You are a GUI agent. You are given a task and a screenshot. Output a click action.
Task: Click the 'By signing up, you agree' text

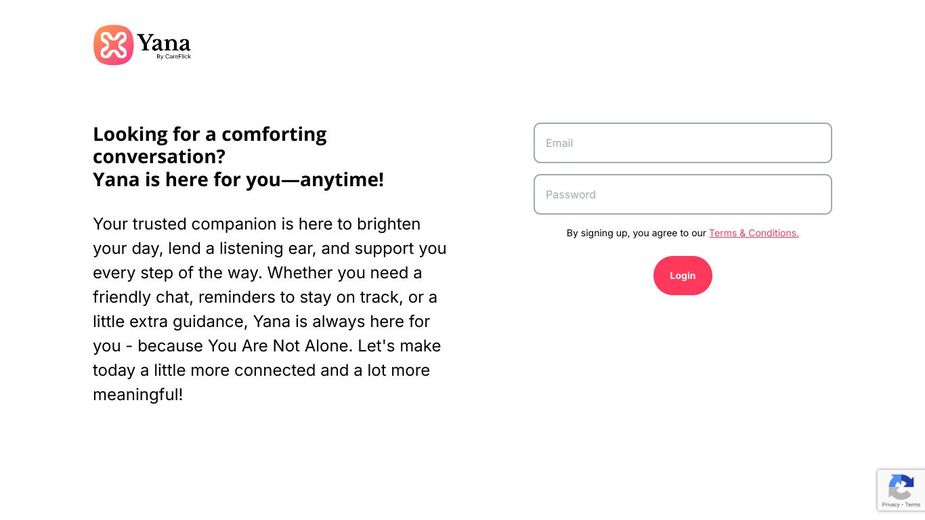point(636,233)
